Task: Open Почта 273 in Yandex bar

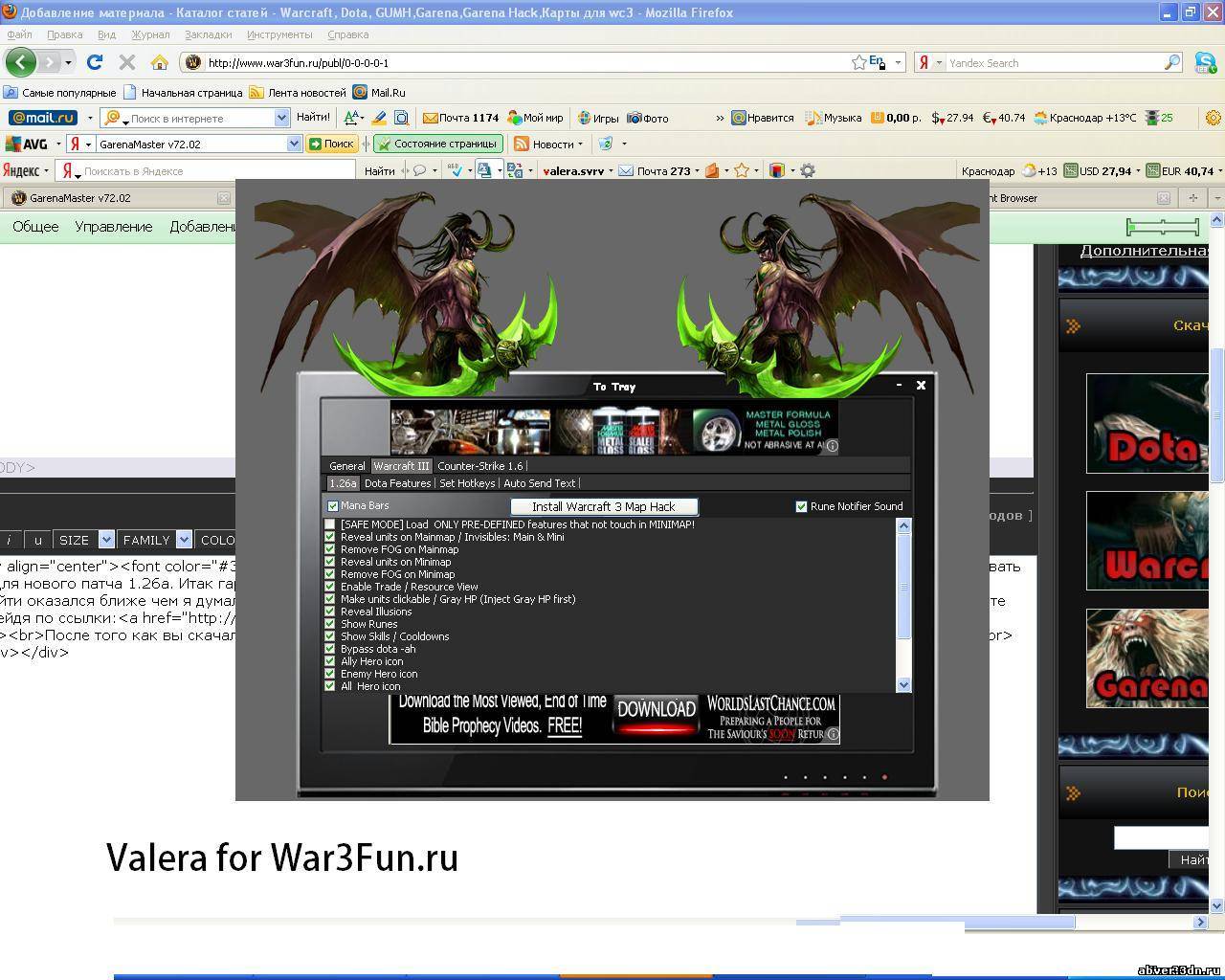Action: point(655,170)
